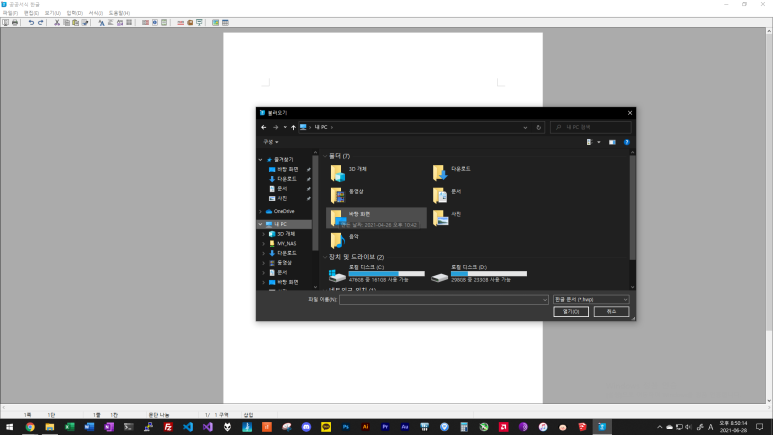This screenshot has height=435, width=773.
Task: Open the 파일(F) menu
Action: click(x=10, y=13)
